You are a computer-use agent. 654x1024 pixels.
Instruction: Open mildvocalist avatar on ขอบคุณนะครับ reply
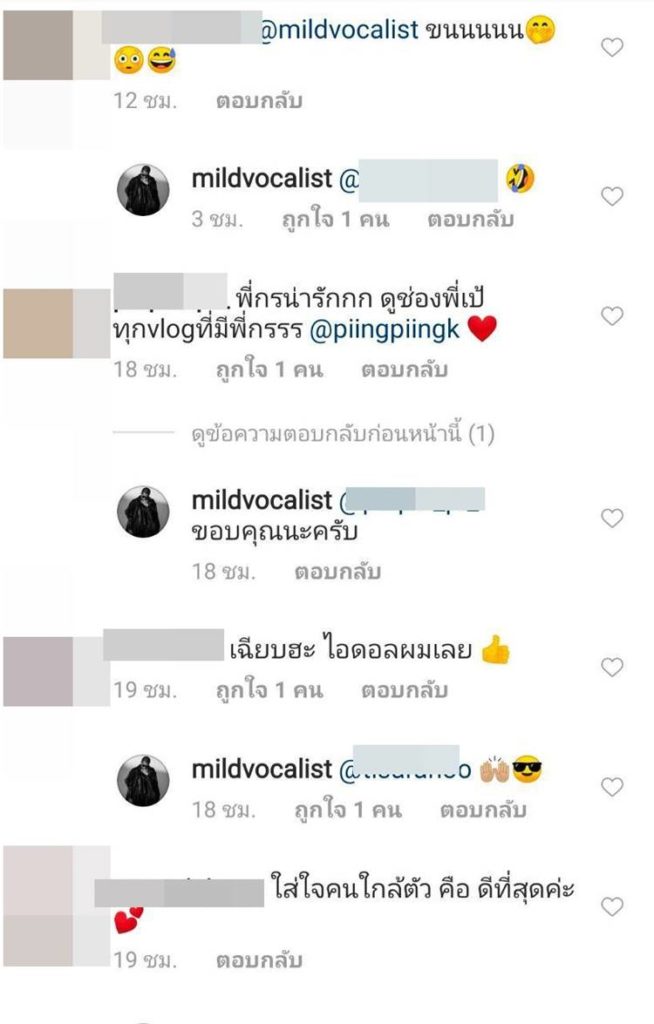point(143,512)
